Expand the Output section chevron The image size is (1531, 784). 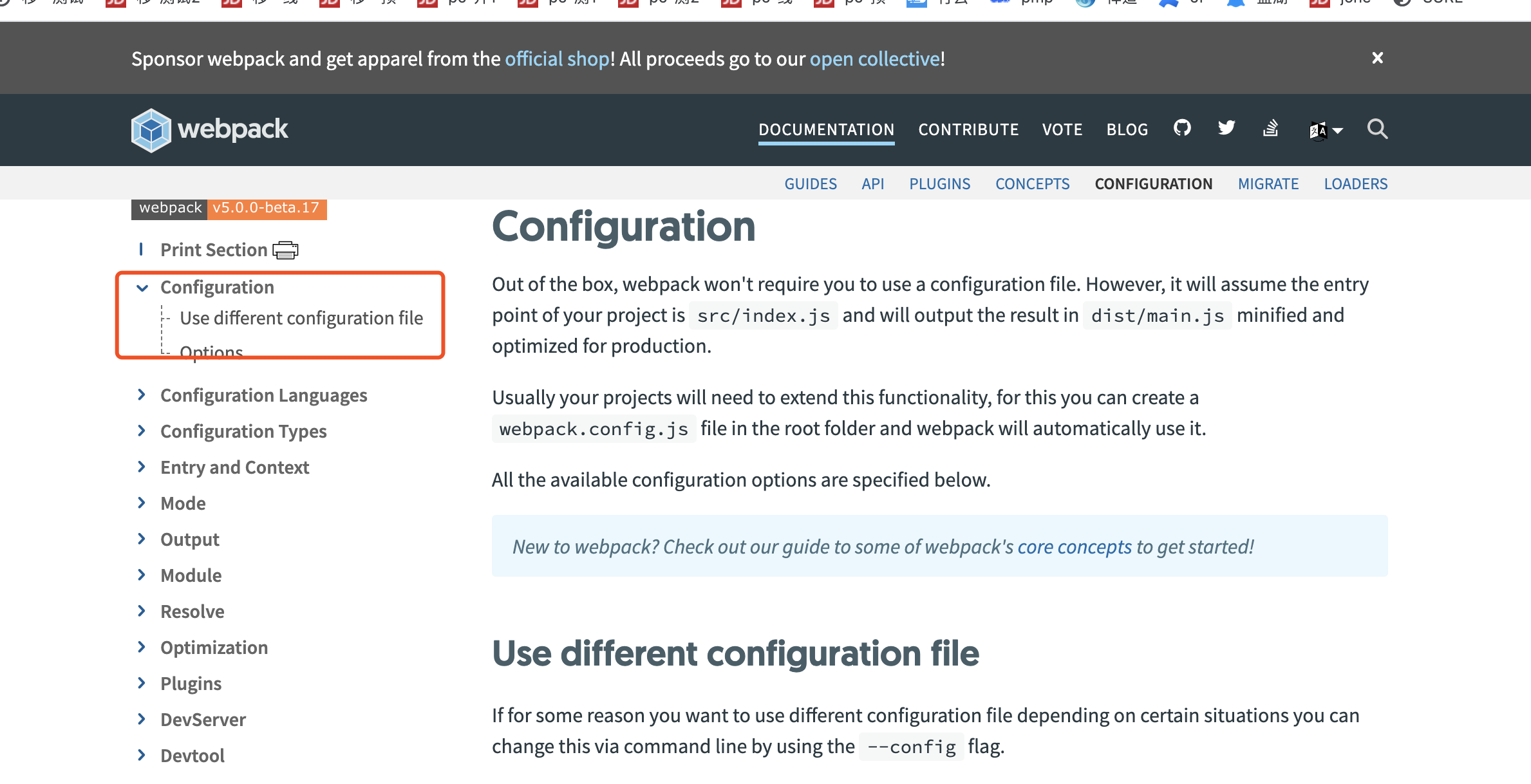point(142,539)
